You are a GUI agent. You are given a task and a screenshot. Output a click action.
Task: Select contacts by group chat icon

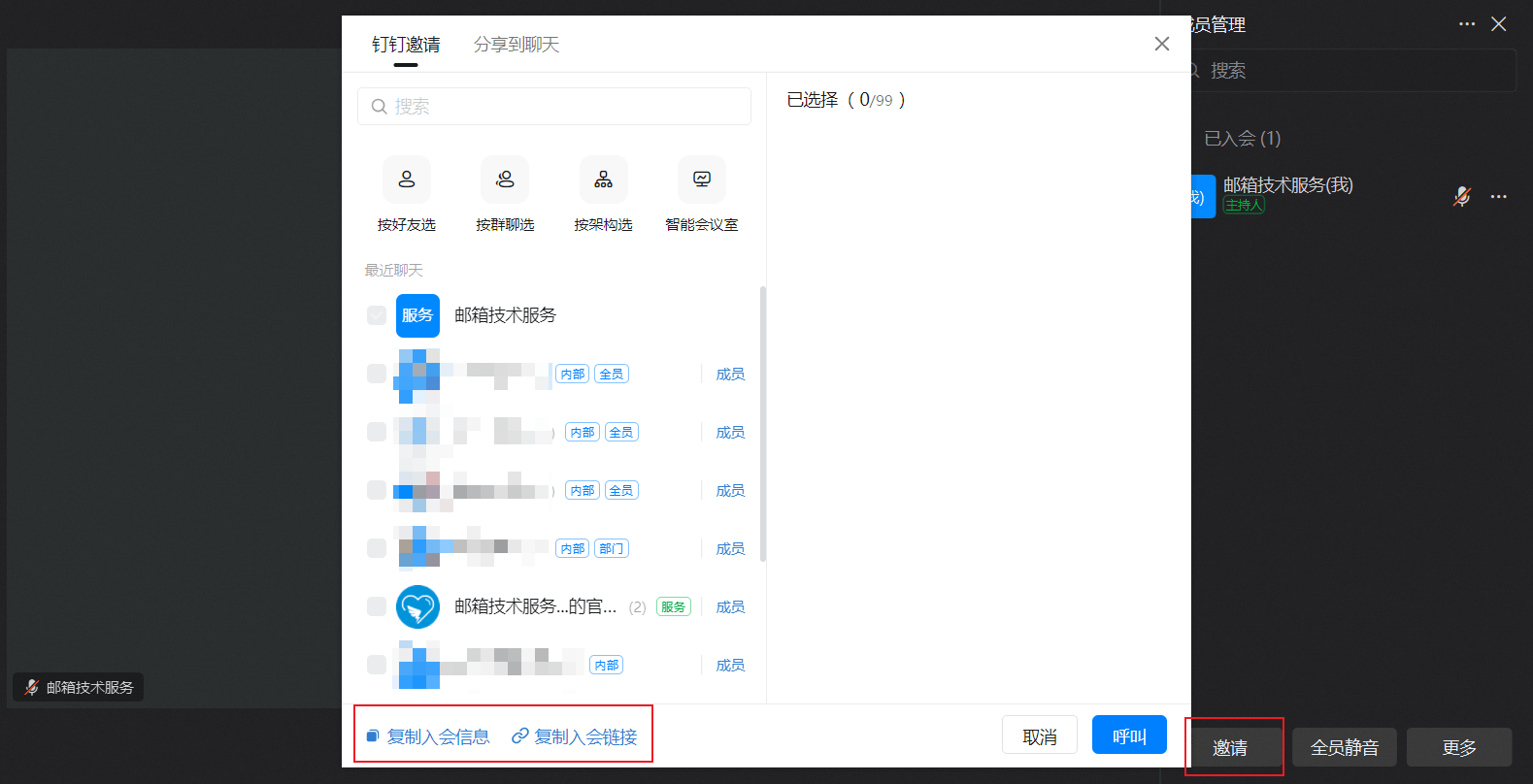coord(505,180)
